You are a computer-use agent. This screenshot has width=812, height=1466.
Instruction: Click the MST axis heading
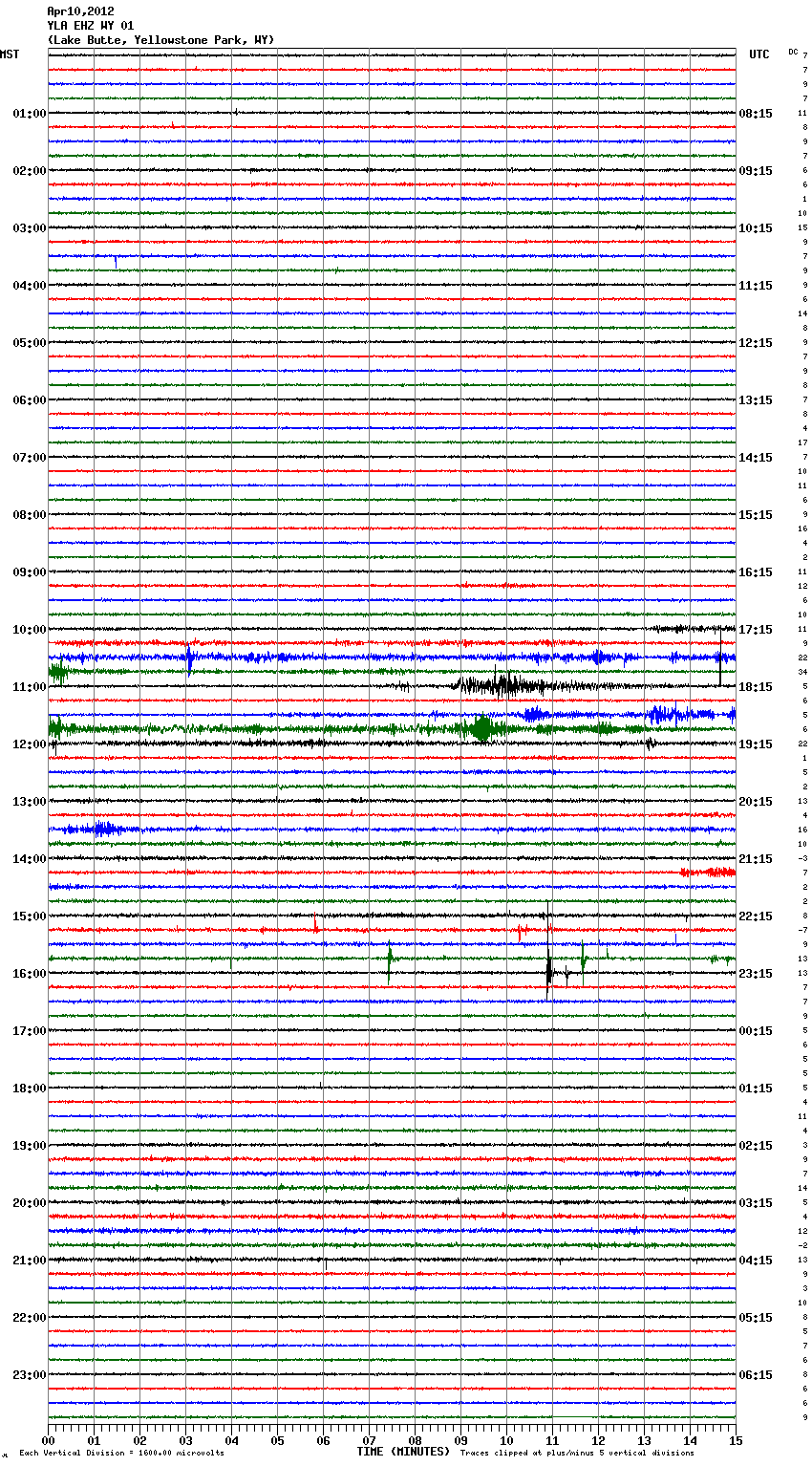[x=10, y=54]
